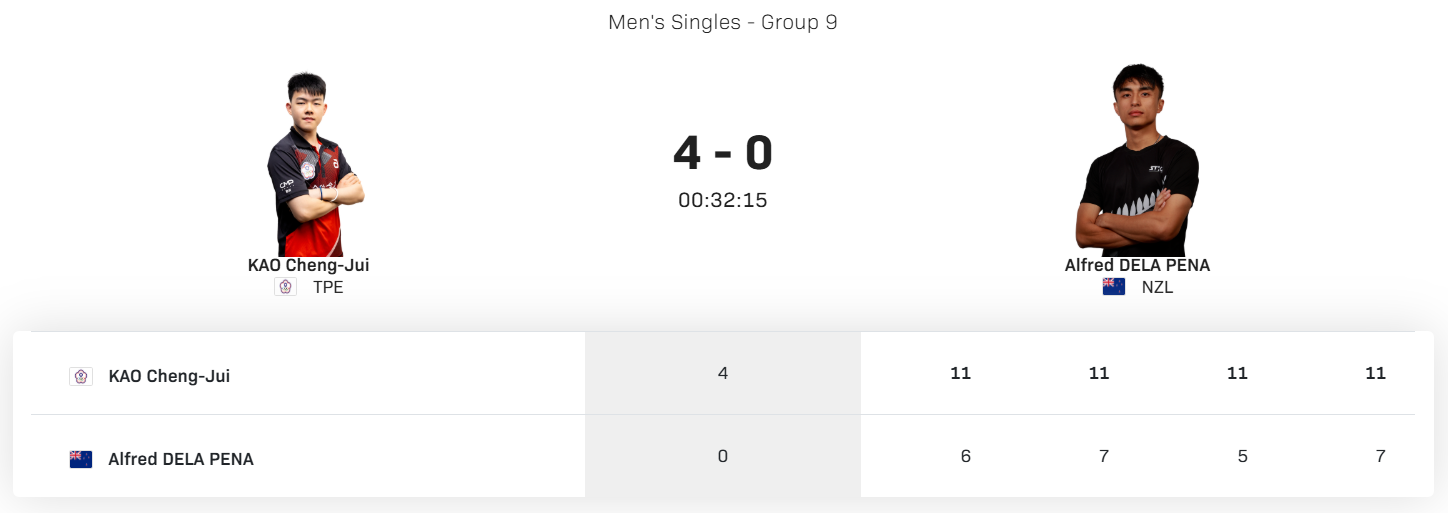Click DELA PENA's total games won cell showing 0
This screenshot has height=513, width=1448.
click(x=723, y=456)
